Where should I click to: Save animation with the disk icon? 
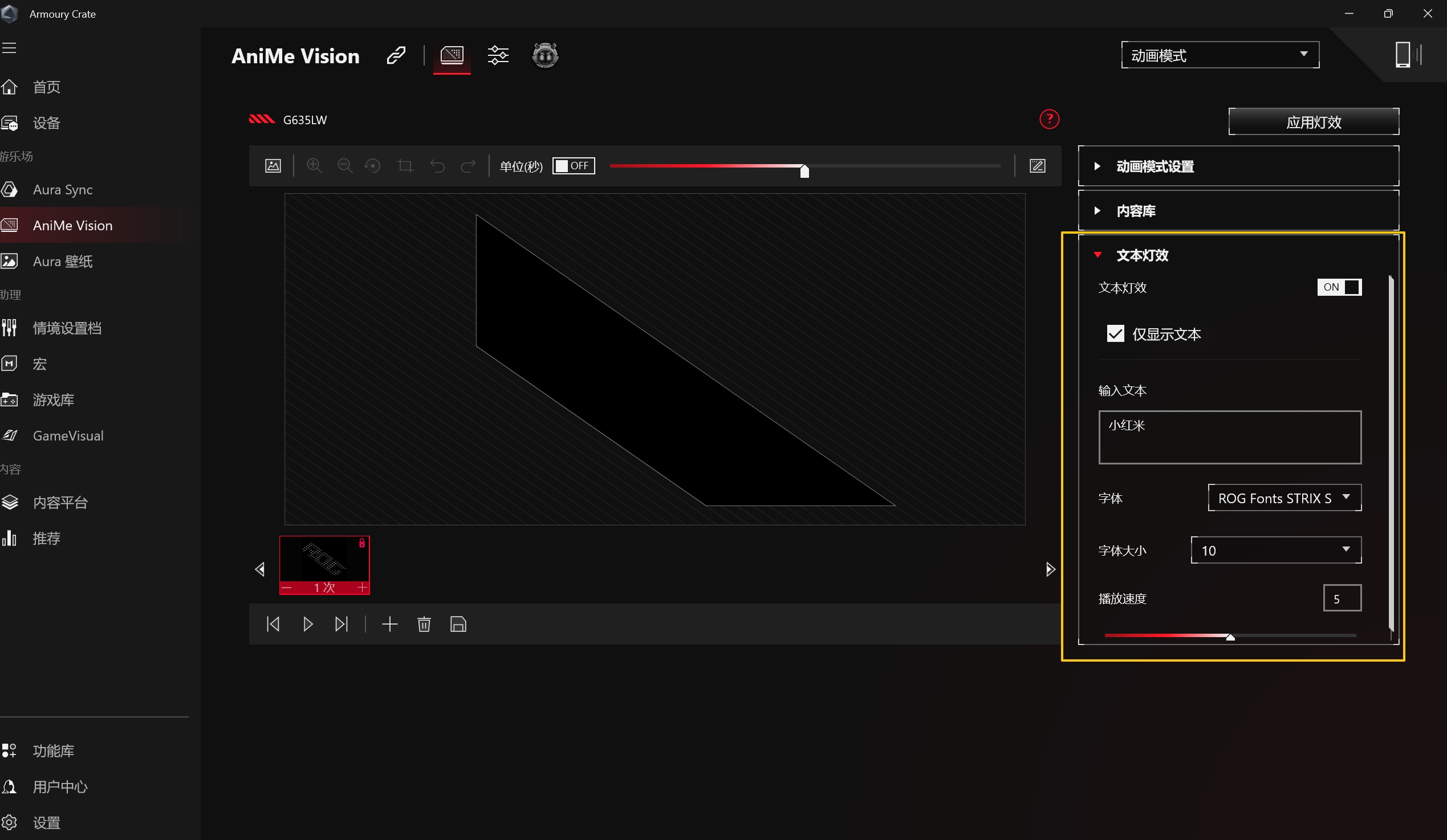pos(458,624)
